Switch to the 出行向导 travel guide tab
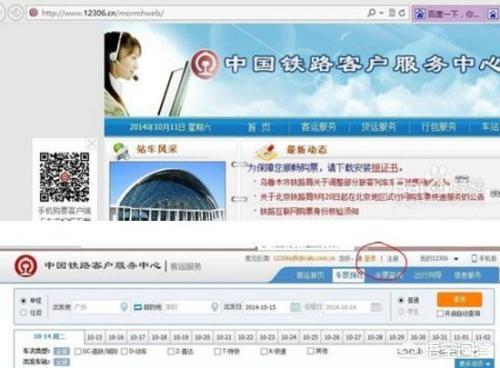Viewport: 500px width, 368px height. (428, 275)
